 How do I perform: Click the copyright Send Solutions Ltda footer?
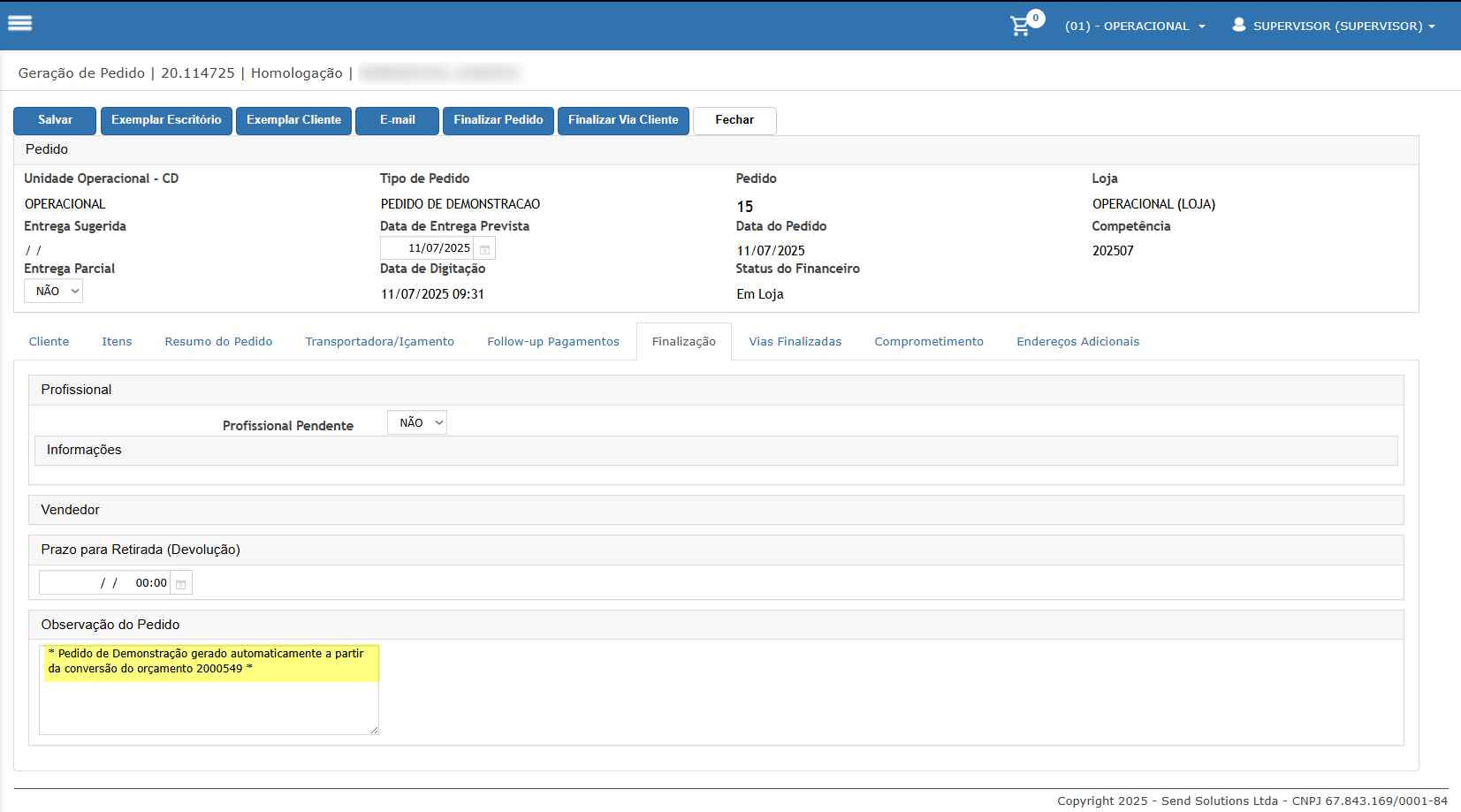point(1252,801)
